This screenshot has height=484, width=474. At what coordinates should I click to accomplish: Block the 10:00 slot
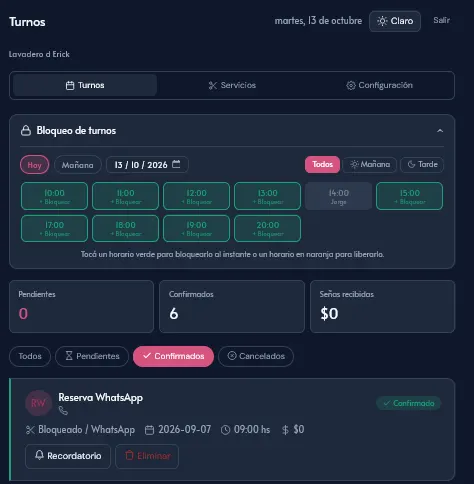pyautogui.click(x=54, y=196)
